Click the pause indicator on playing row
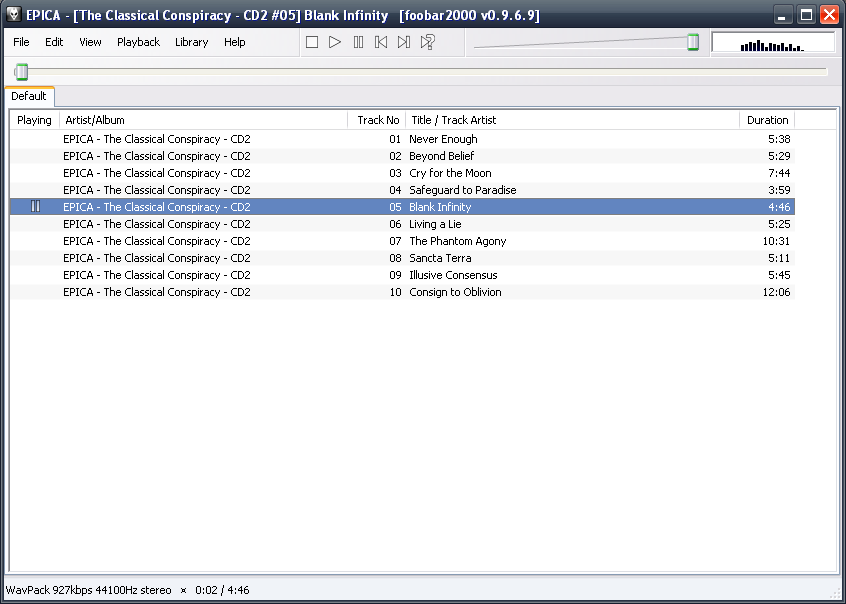This screenshot has width=846, height=604. (35, 207)
